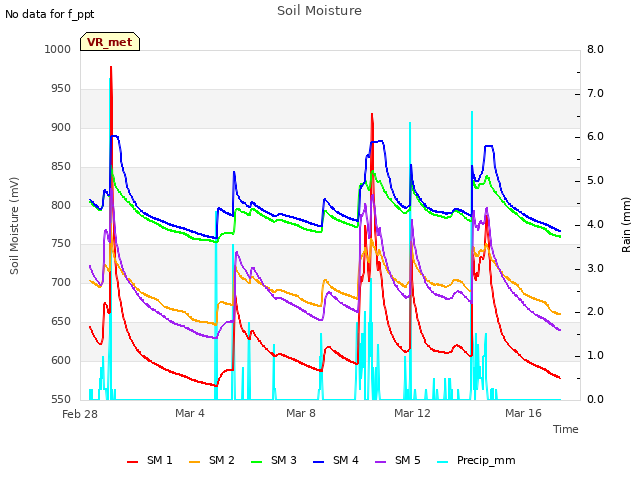Click the purple SM 5 legend color marker
This screenshot has height=480, width=640.
click(380, 462)
